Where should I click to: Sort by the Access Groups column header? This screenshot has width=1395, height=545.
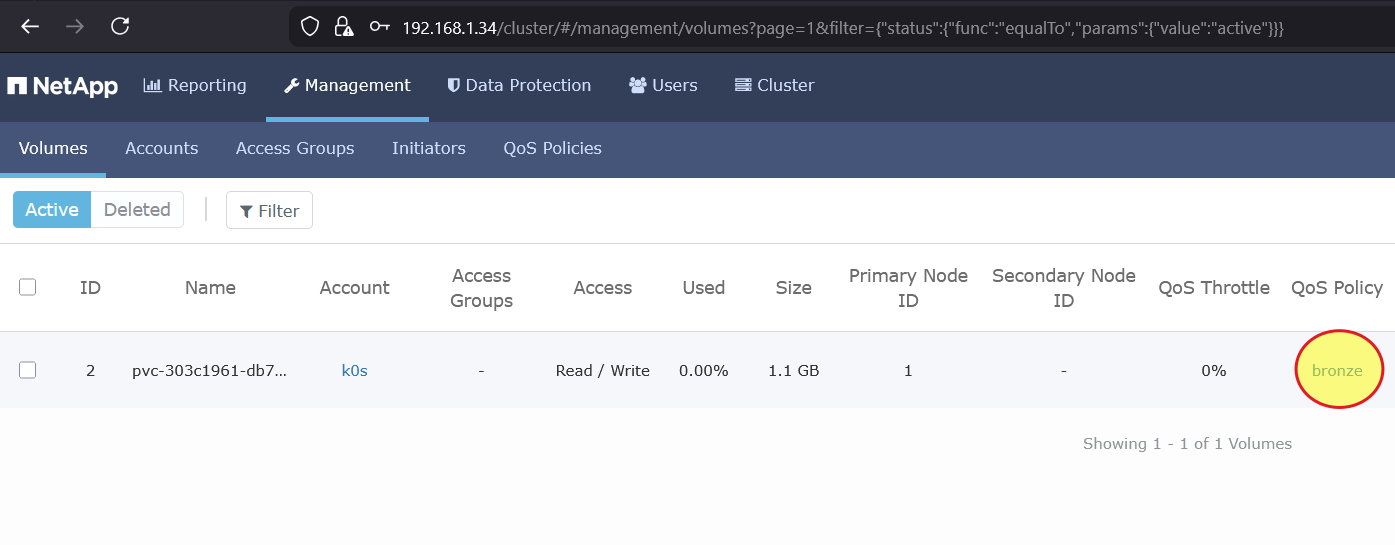481,288
